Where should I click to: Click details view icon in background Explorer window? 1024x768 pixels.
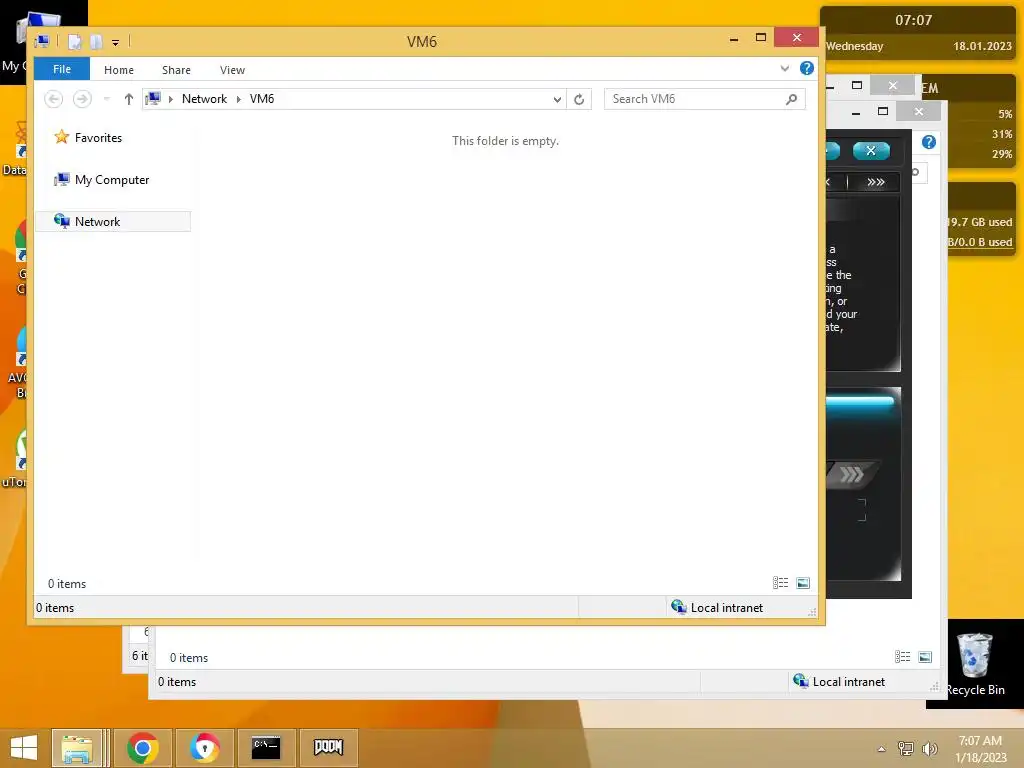click(903, 656)
